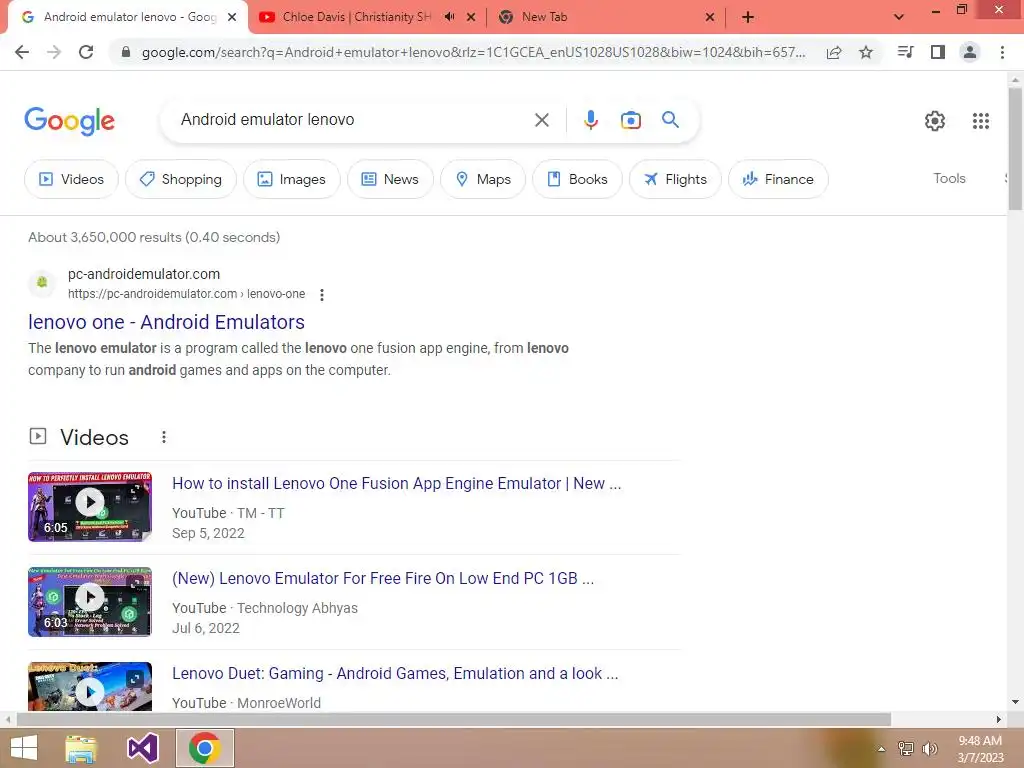Open the Windows Start menu

click(24, 748)
